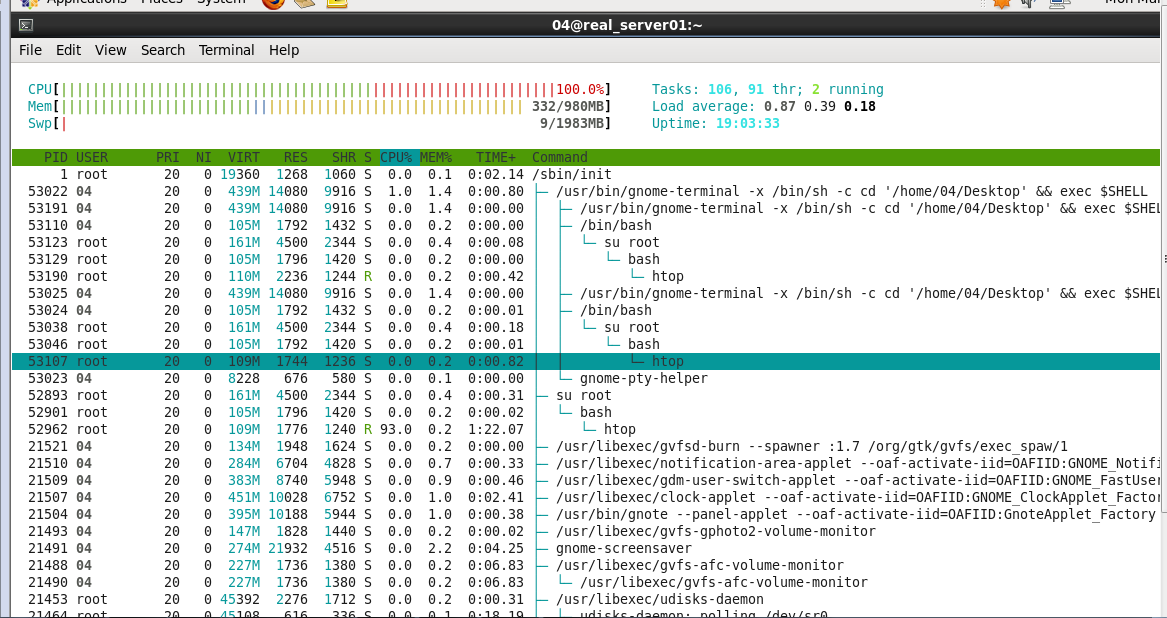Select the htop process using 93.0 CPU

point(586,429)
